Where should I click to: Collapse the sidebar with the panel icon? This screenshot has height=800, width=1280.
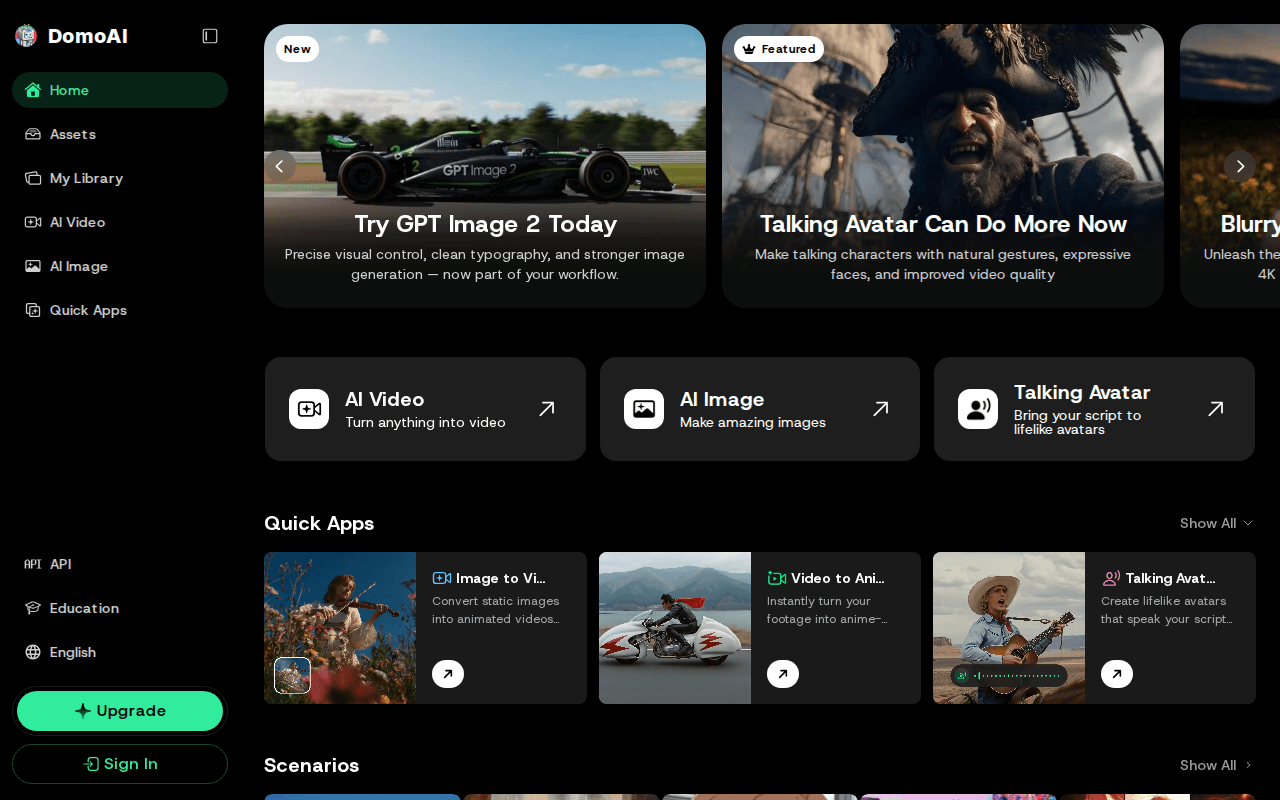click(210, 36)
